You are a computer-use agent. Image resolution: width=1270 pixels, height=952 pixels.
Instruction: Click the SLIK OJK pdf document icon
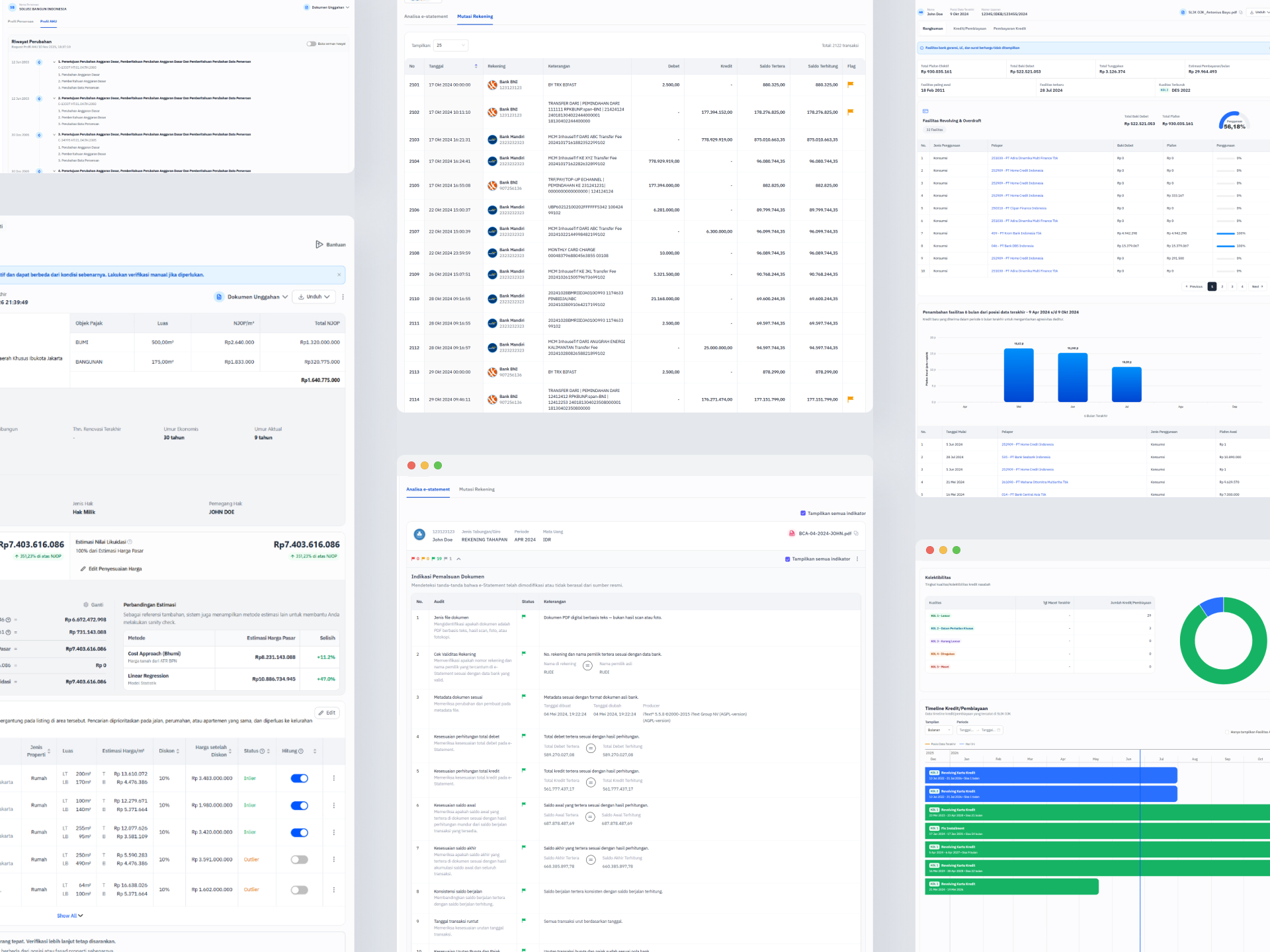[x=1183, y=12]
